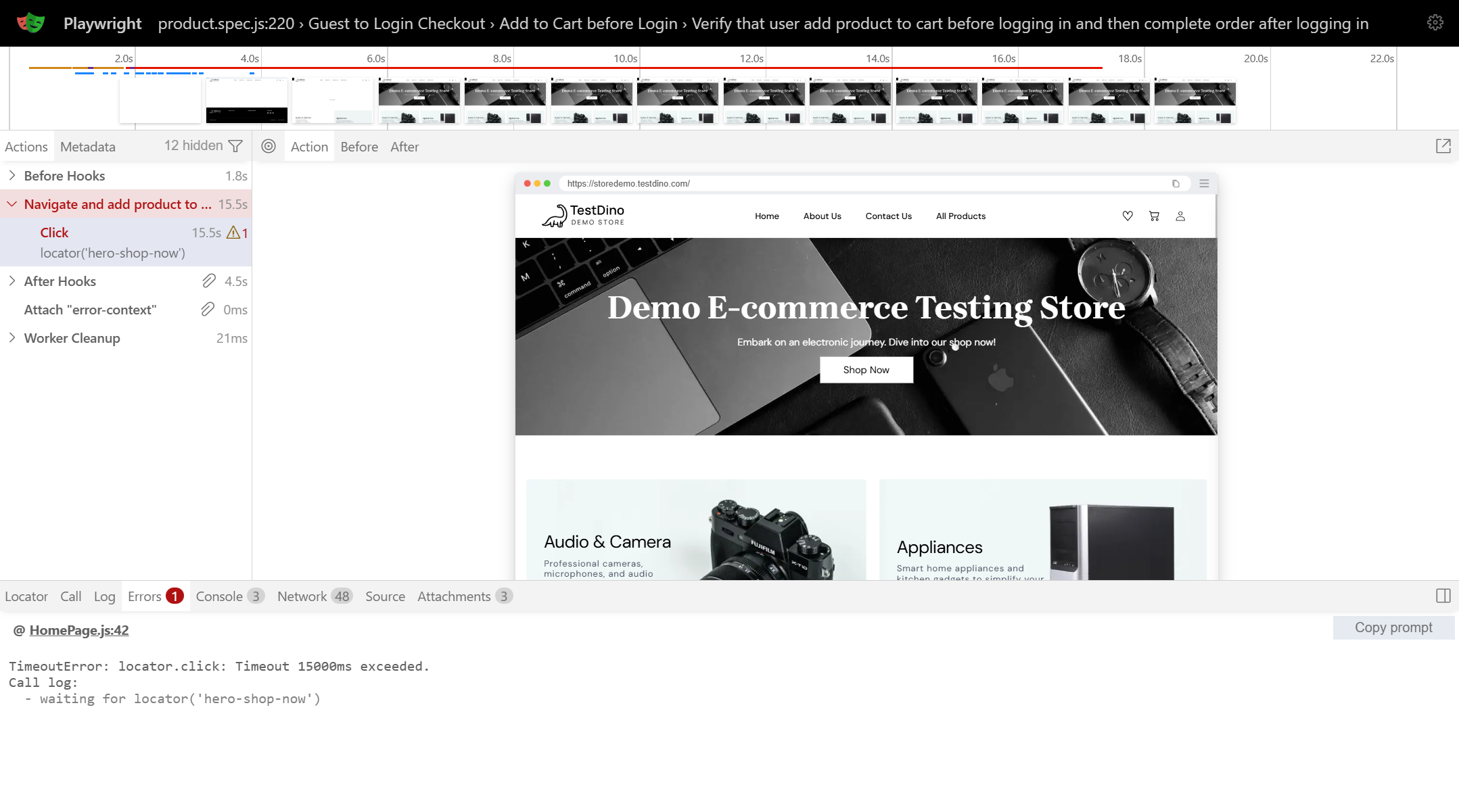Expand the Before Hooks section
This screenshot has width=1459, height=812.
click(11, 175)
